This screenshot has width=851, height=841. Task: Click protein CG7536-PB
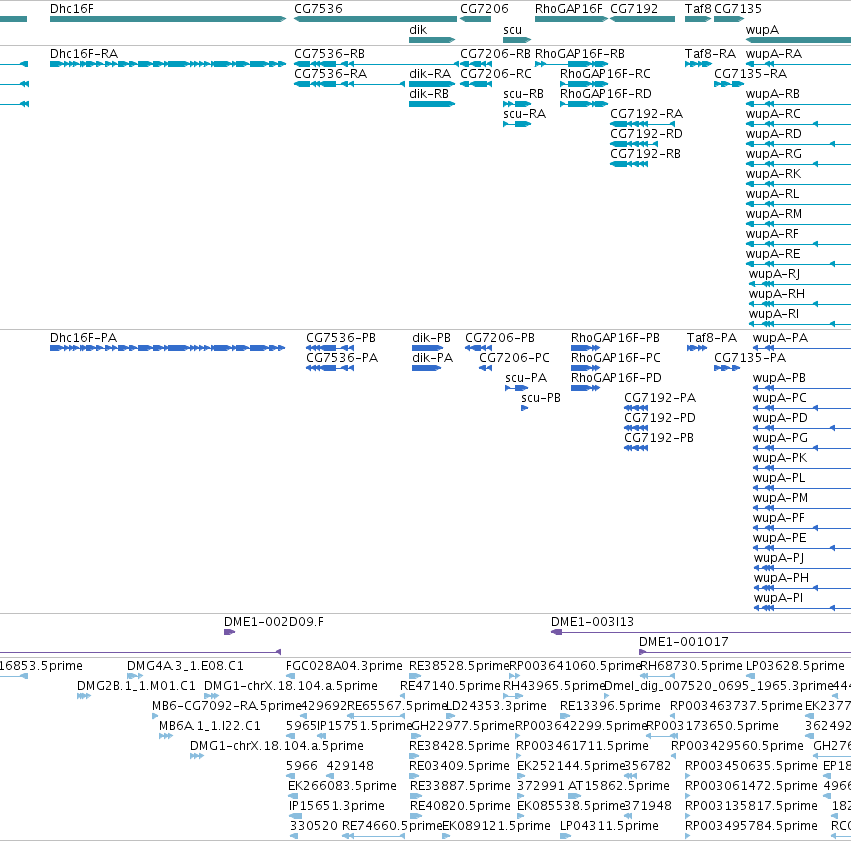coord(330,348)
